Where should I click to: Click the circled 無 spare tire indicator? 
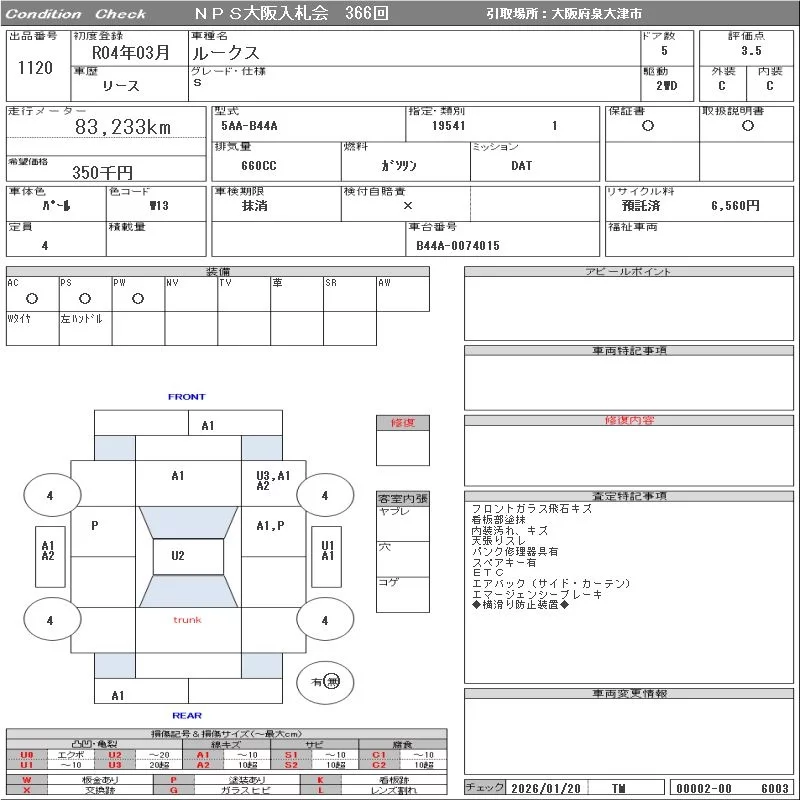[332, 682]
